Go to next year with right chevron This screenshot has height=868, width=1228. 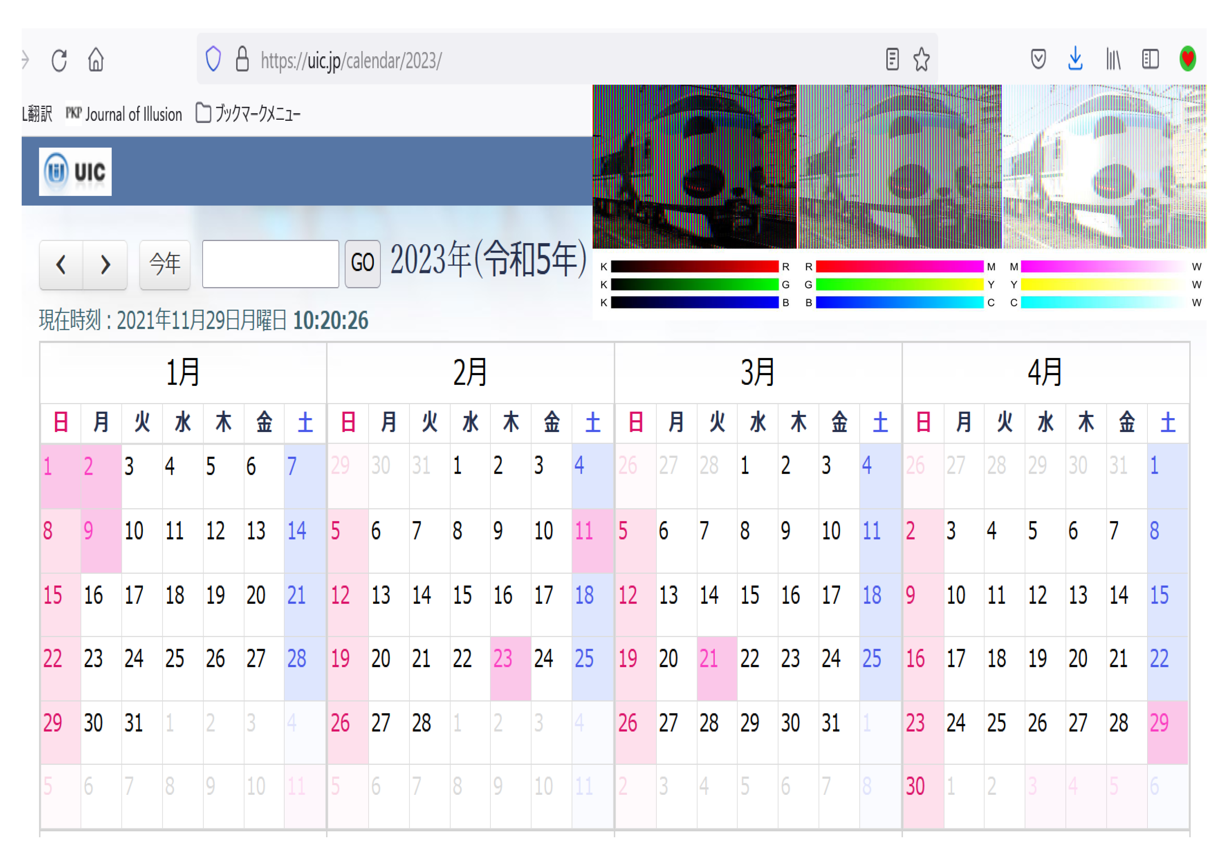click(x=105, y=264)
